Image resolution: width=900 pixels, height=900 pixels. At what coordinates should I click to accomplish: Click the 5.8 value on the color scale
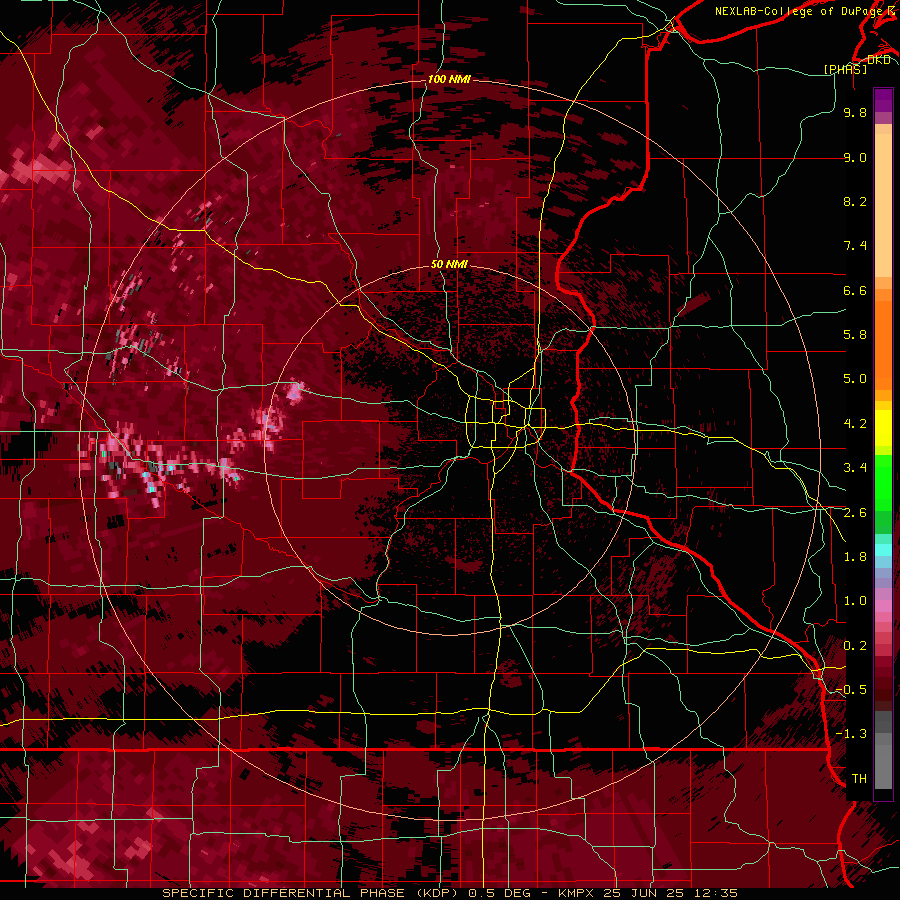855,335
